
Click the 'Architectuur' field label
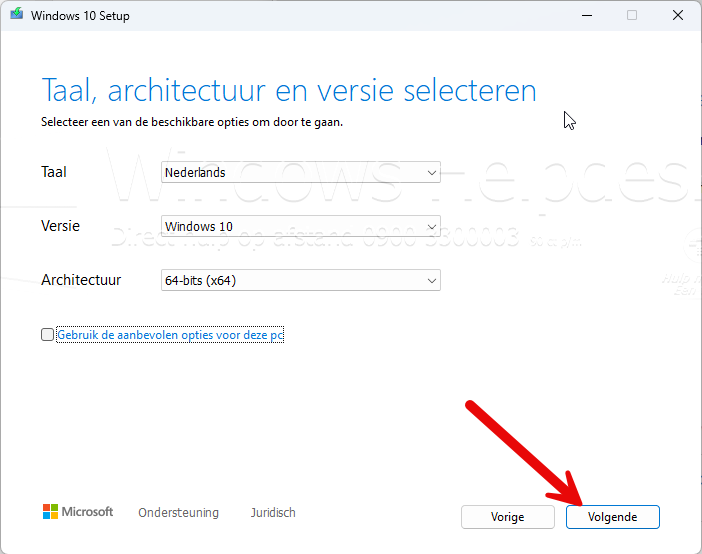tap(81, 280)
